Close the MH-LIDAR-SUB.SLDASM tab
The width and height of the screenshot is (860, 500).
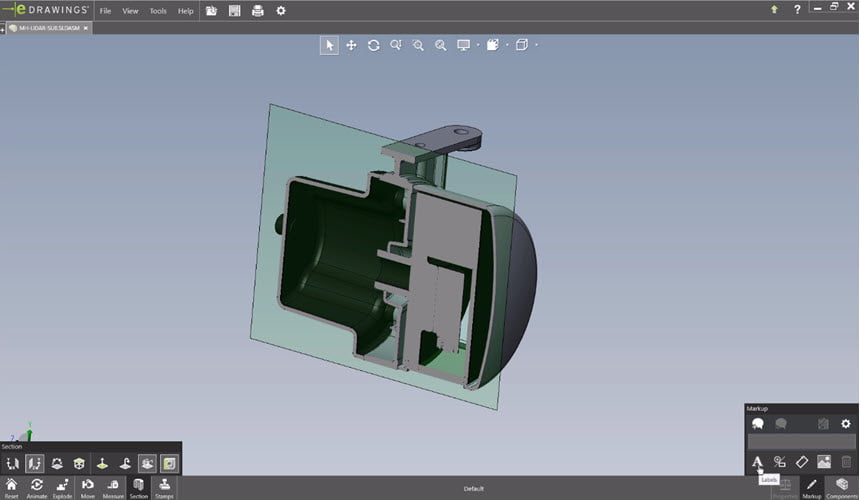point(86,28)
